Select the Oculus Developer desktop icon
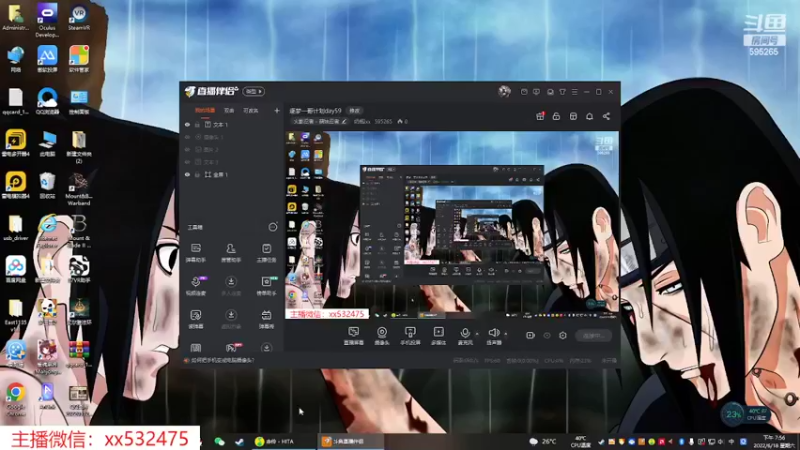Viewport: 800px width, 450px height. 47,20
